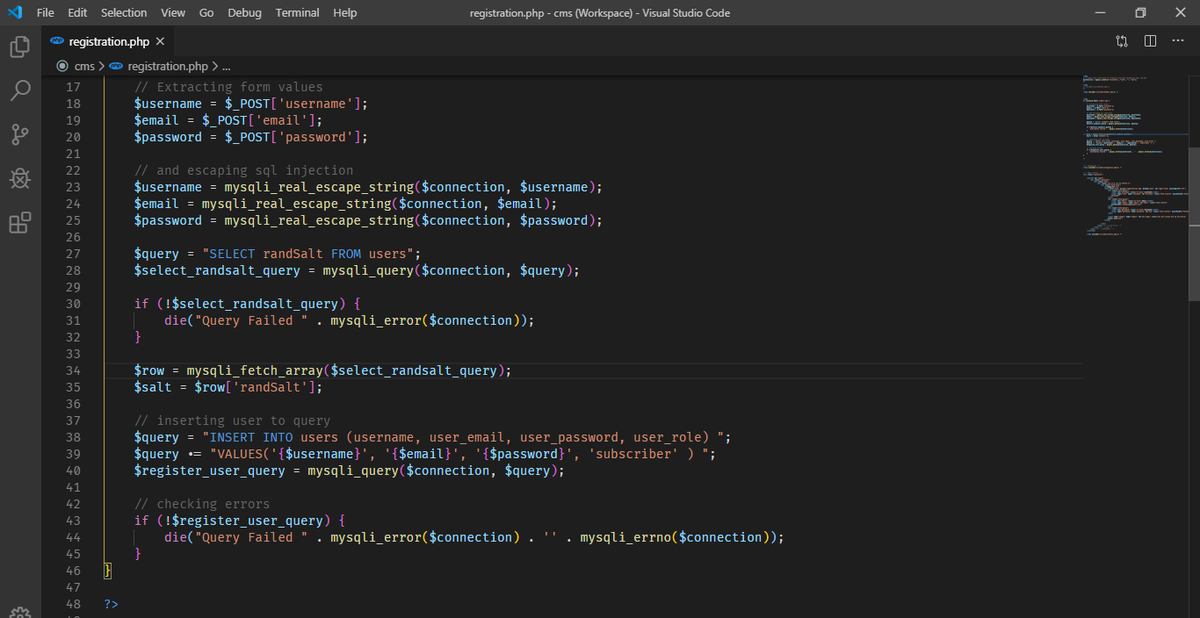The width and height of the screenshot is (1200, 618).
Task: Open the Edit menu
Action: point(78,13)
